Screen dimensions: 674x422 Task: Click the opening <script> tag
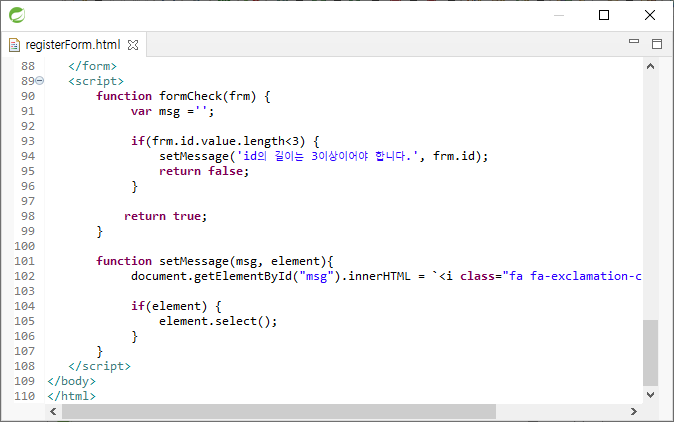point(96,81)
